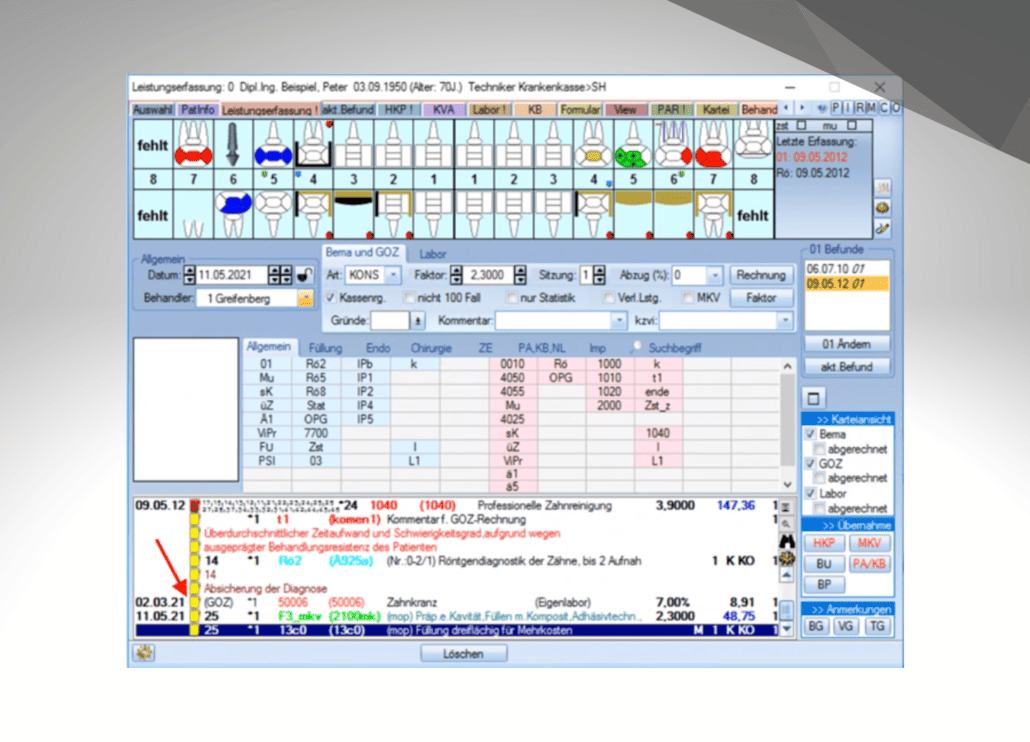1030x742 pixels.
Task: Click the pencil icon beside tooth chart
Action: (883, 229)
